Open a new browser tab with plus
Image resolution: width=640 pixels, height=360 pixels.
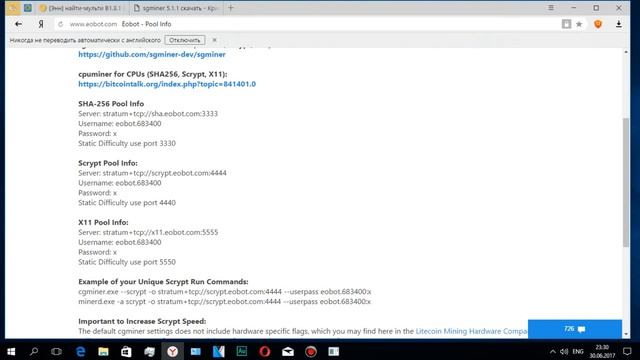click(x=231, y=8)
